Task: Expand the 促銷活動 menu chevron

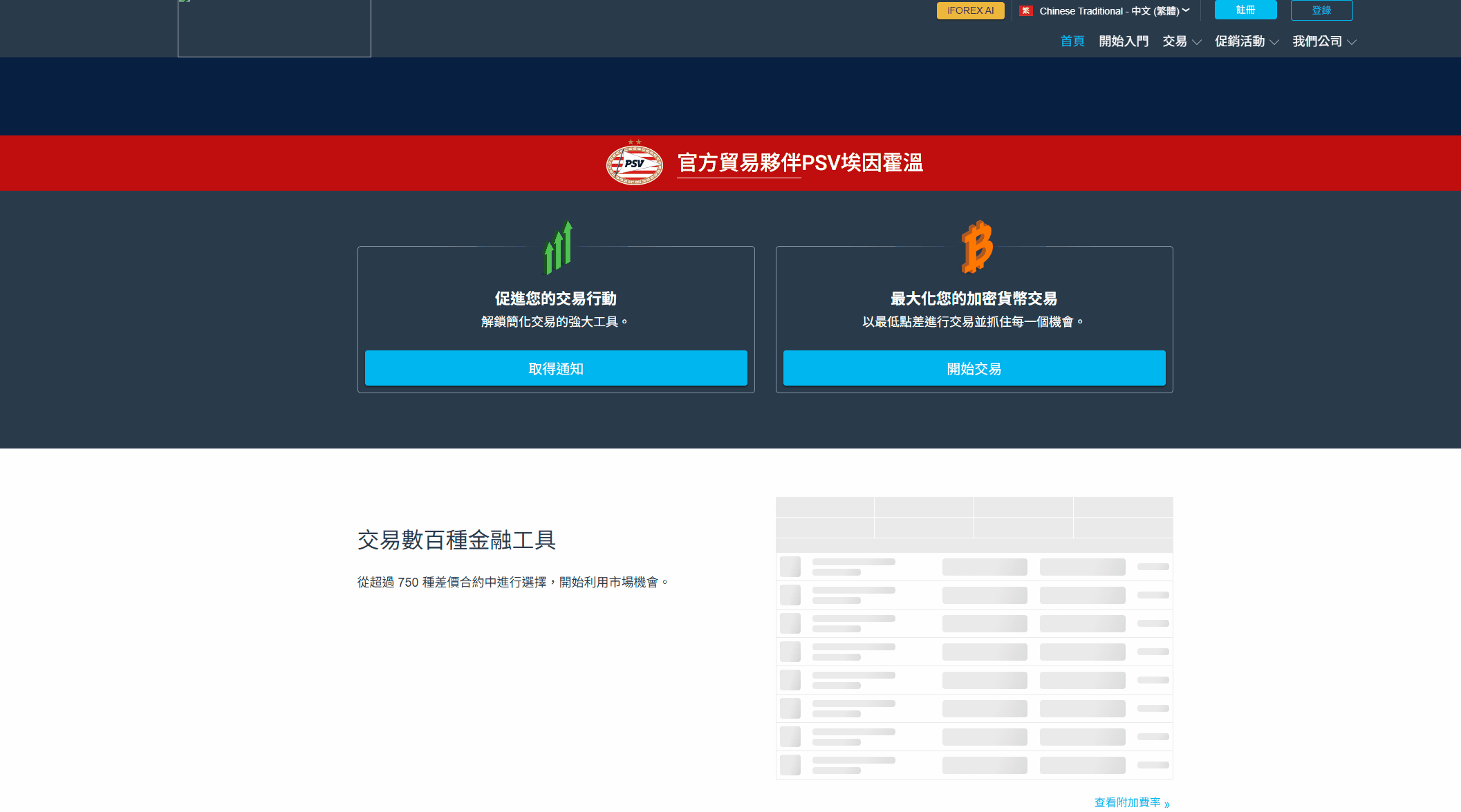Action: pos(1274,42)
